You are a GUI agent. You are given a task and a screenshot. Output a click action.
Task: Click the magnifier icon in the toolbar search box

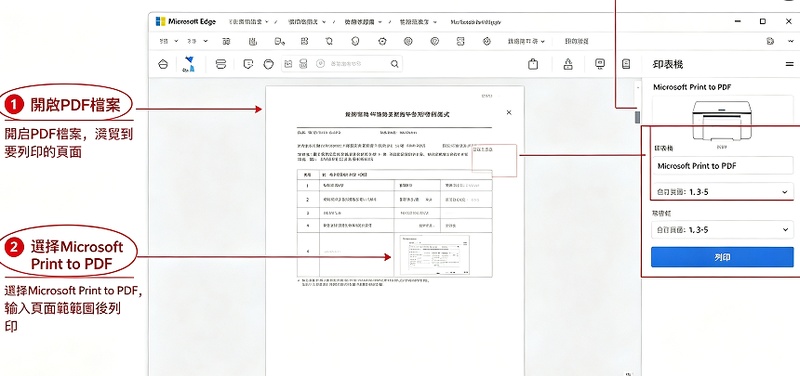click(x=394, y=64)
